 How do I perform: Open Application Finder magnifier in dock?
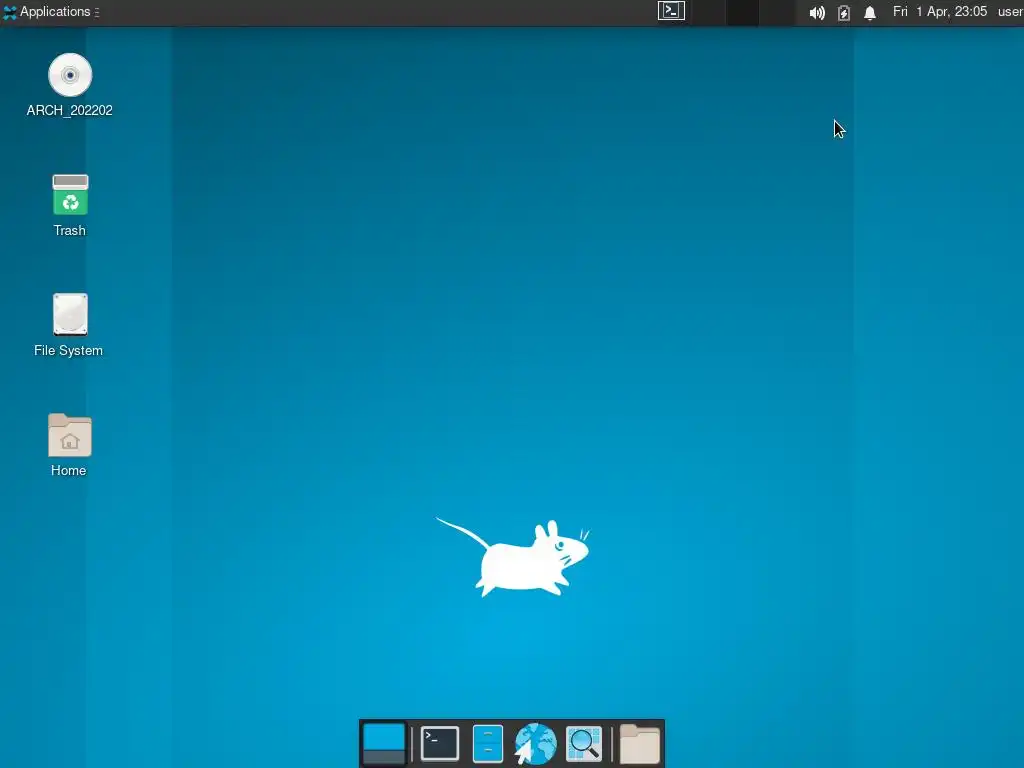click(x=584, y=743)
